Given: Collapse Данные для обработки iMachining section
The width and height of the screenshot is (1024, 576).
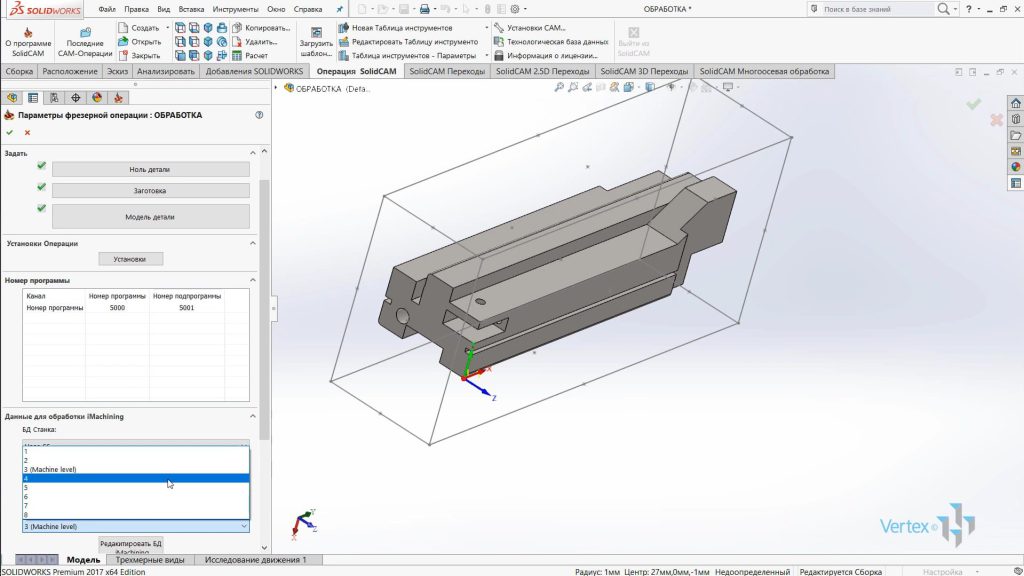Looking at the screenshot, I should [x=253, y=416].
